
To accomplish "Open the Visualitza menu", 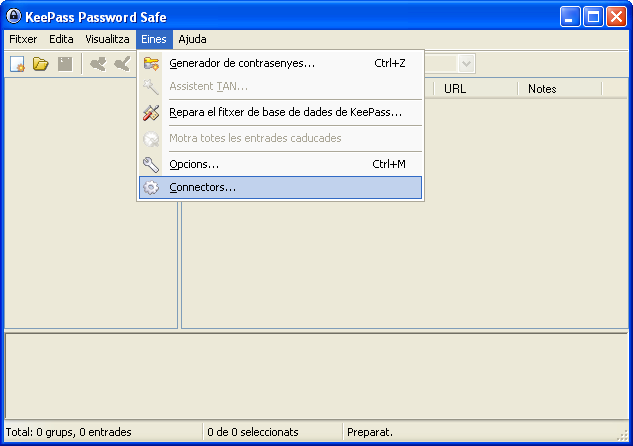I will (107, 39).
